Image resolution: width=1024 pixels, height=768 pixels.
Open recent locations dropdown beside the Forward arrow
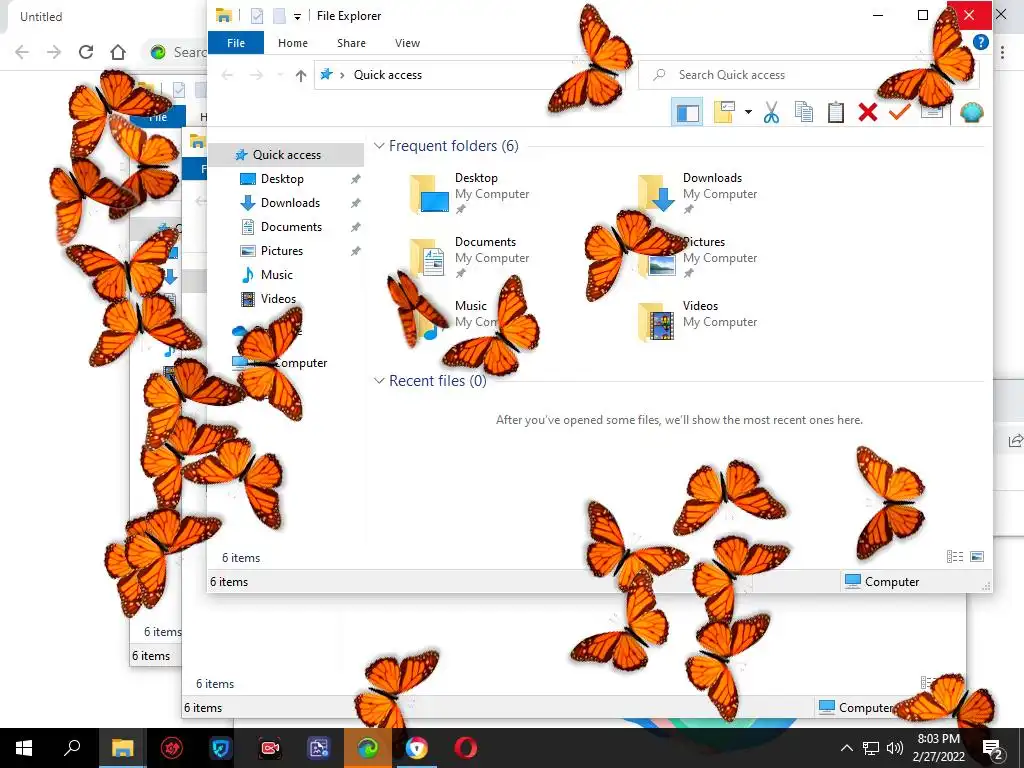click(x=280, y=75)
